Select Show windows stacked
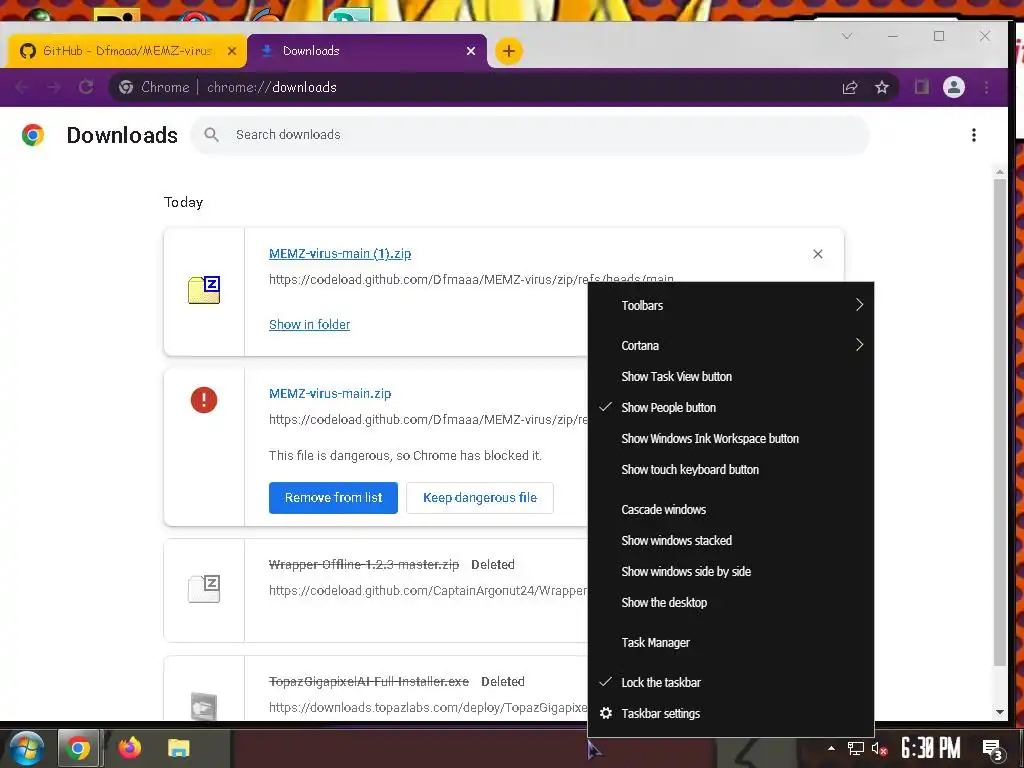 coord(731,540)
